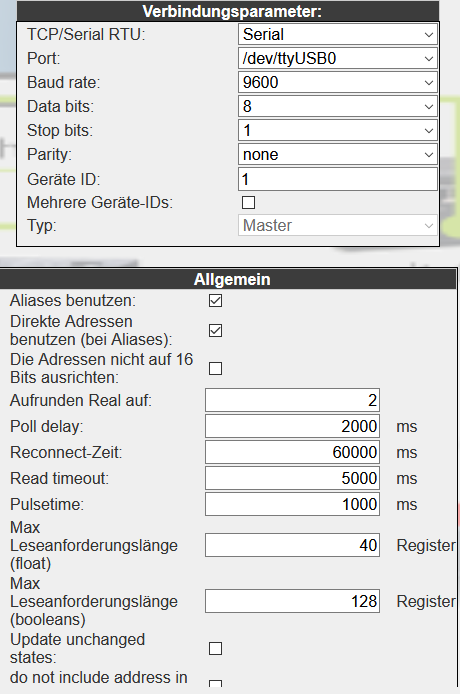This screenshot has height=694, width=460.
Task: Enable the Mehrere Geräte-IDs checkbox
Action: pos(248,203)
